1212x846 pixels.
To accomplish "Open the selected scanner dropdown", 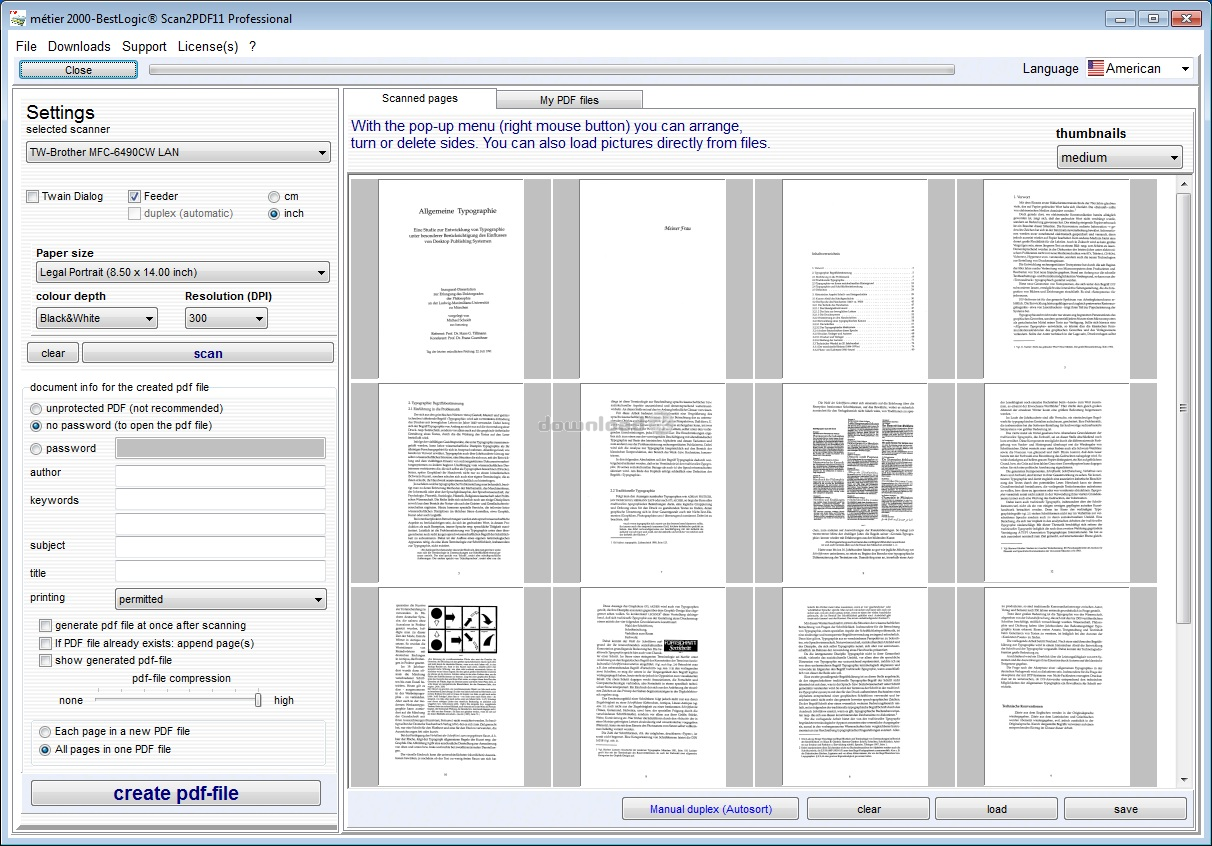I will pyautogui.click(x=178, y=152).
